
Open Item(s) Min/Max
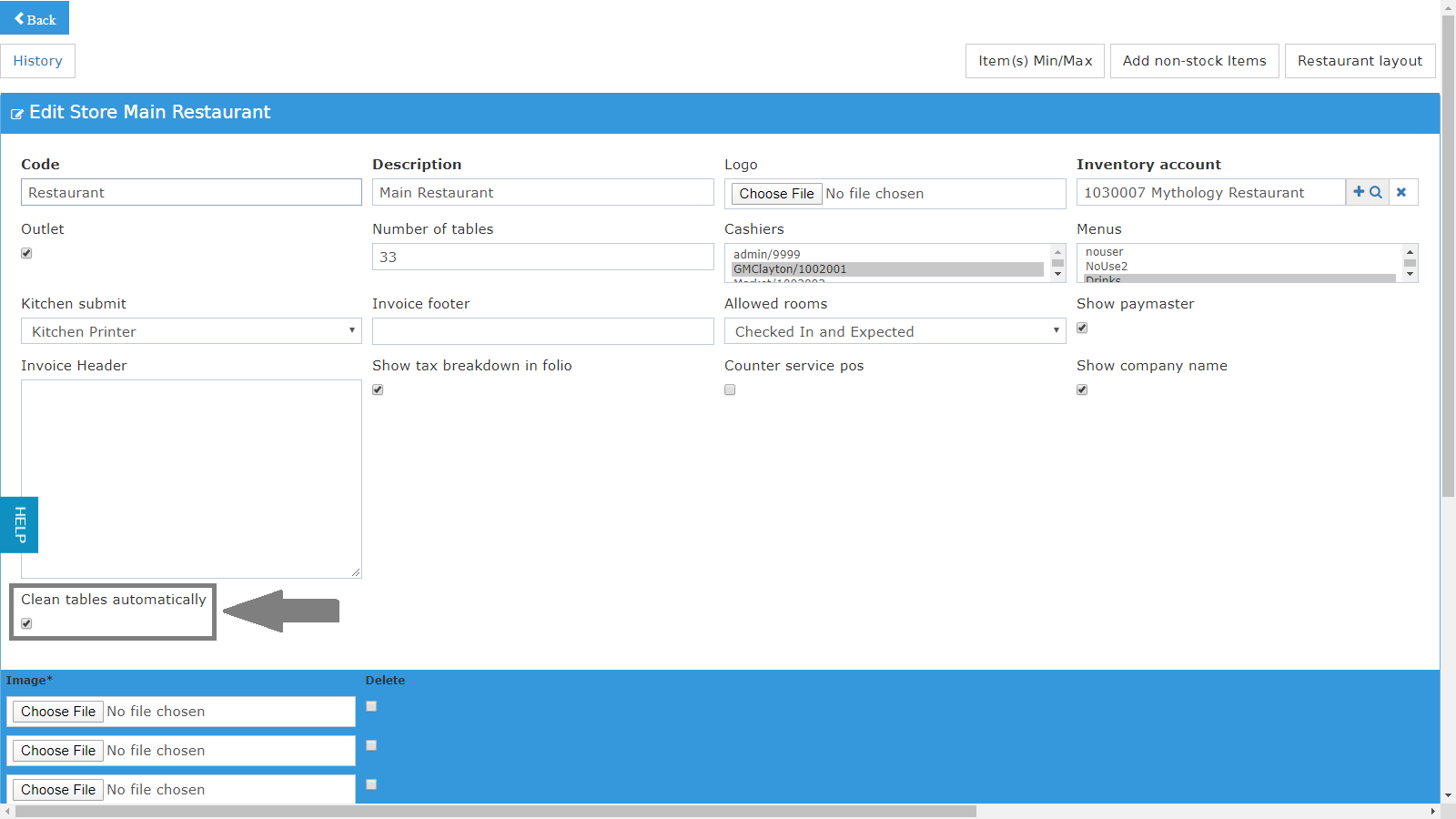[1035, 61]
